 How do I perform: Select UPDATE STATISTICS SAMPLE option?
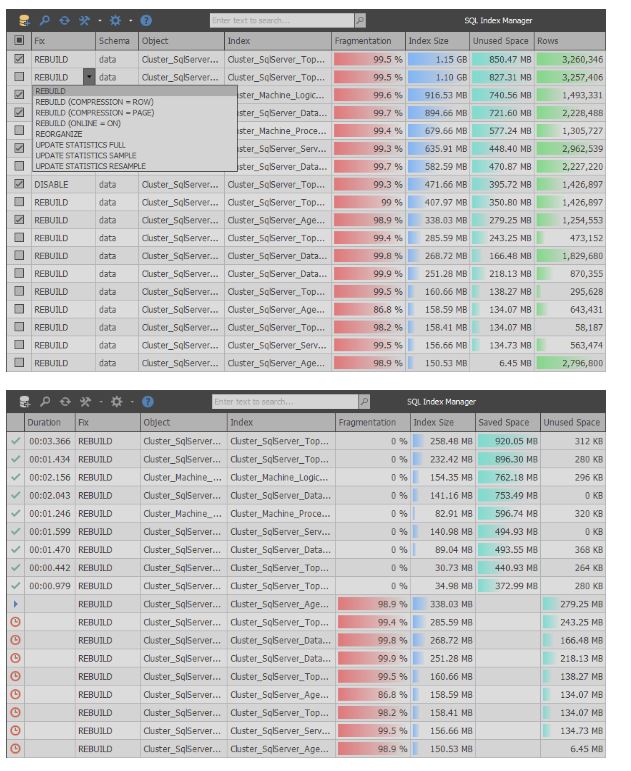(x=135, y=155)
